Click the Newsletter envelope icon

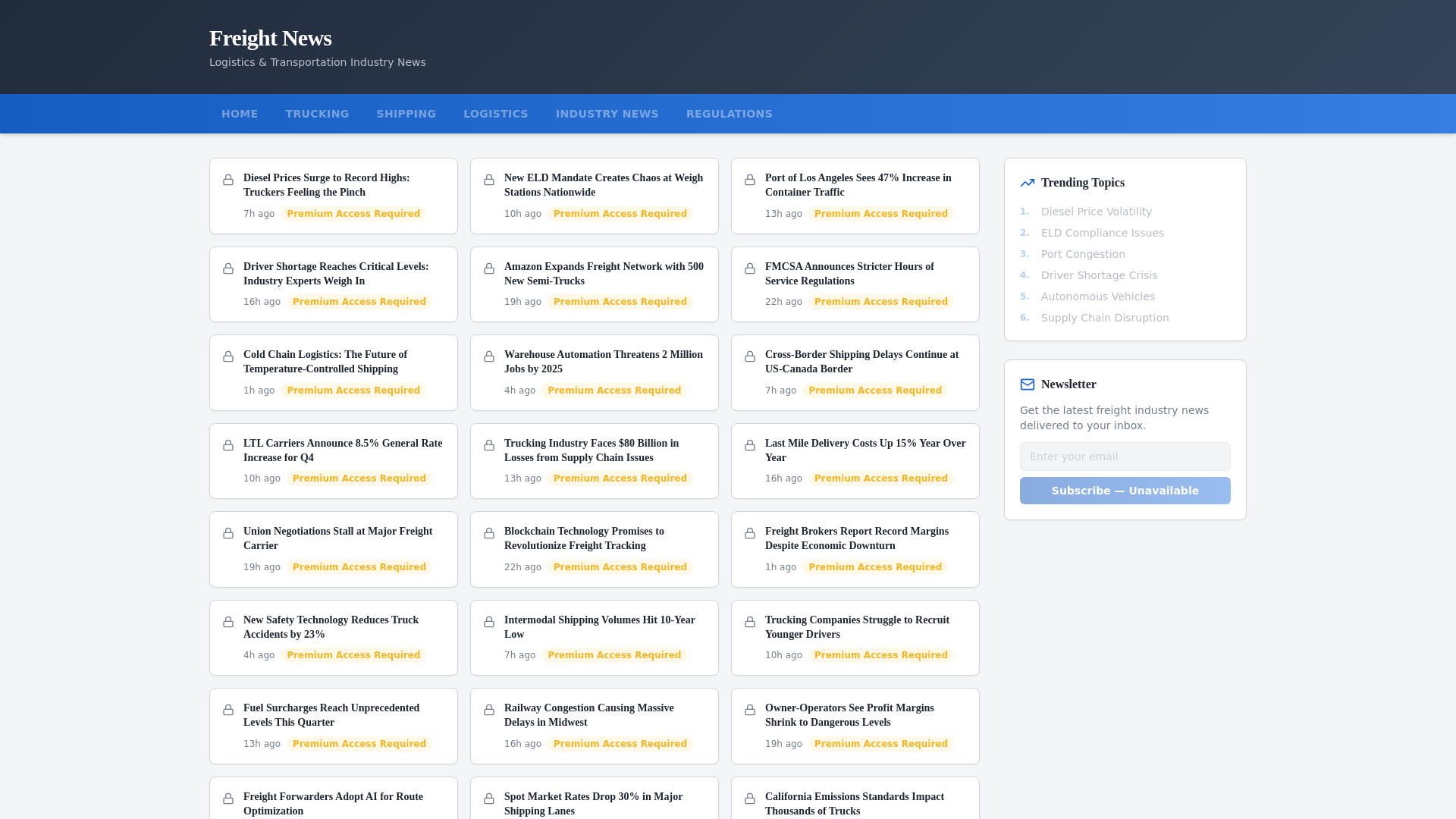pos(1028,384)
